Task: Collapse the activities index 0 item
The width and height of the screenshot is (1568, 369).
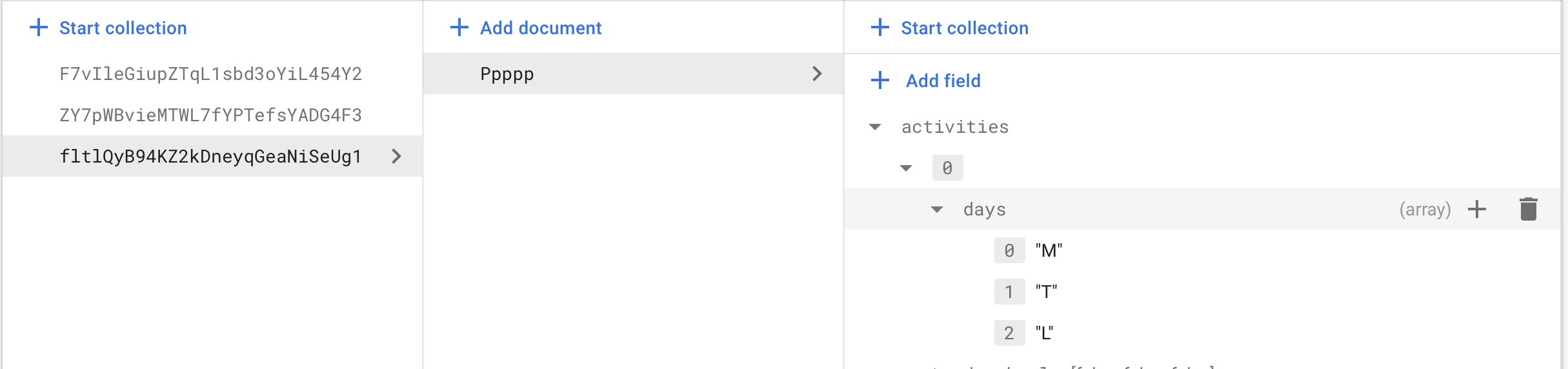Action: point(906,168)
